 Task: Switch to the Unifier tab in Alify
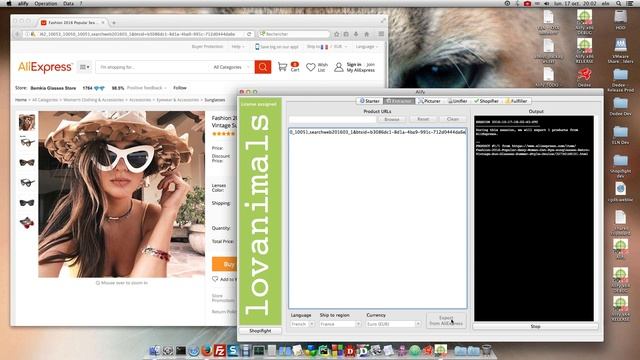coord(457,101)
